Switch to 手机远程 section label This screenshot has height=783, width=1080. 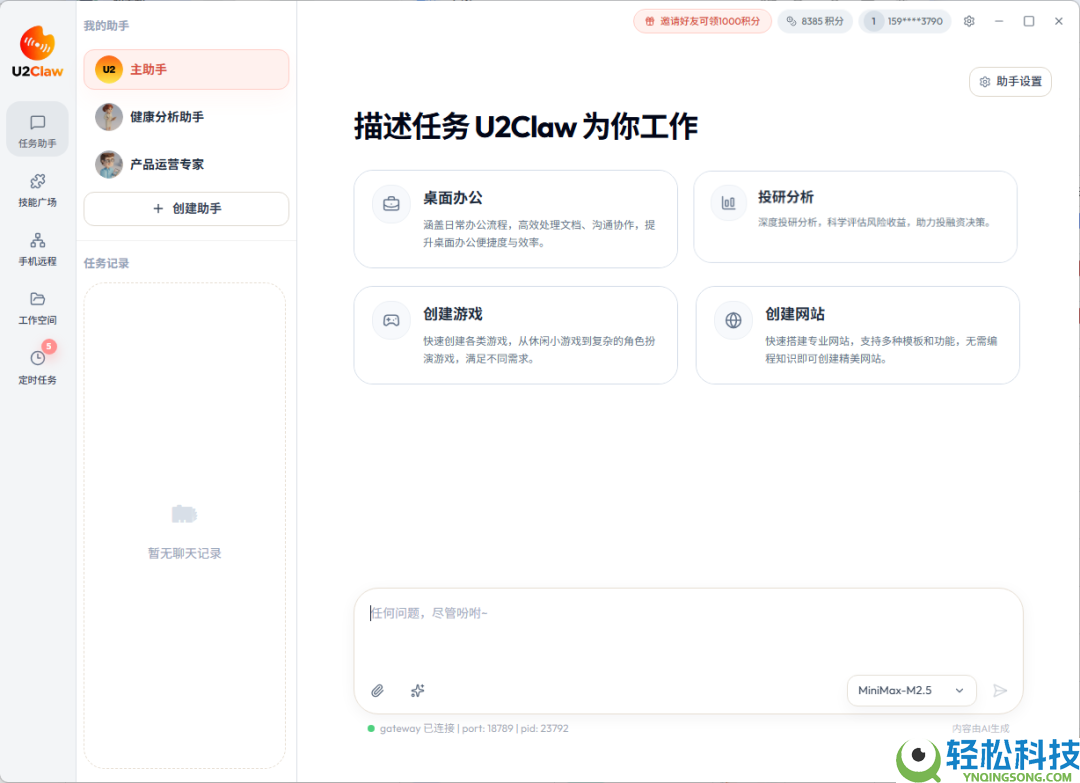[x=38, y=262]
